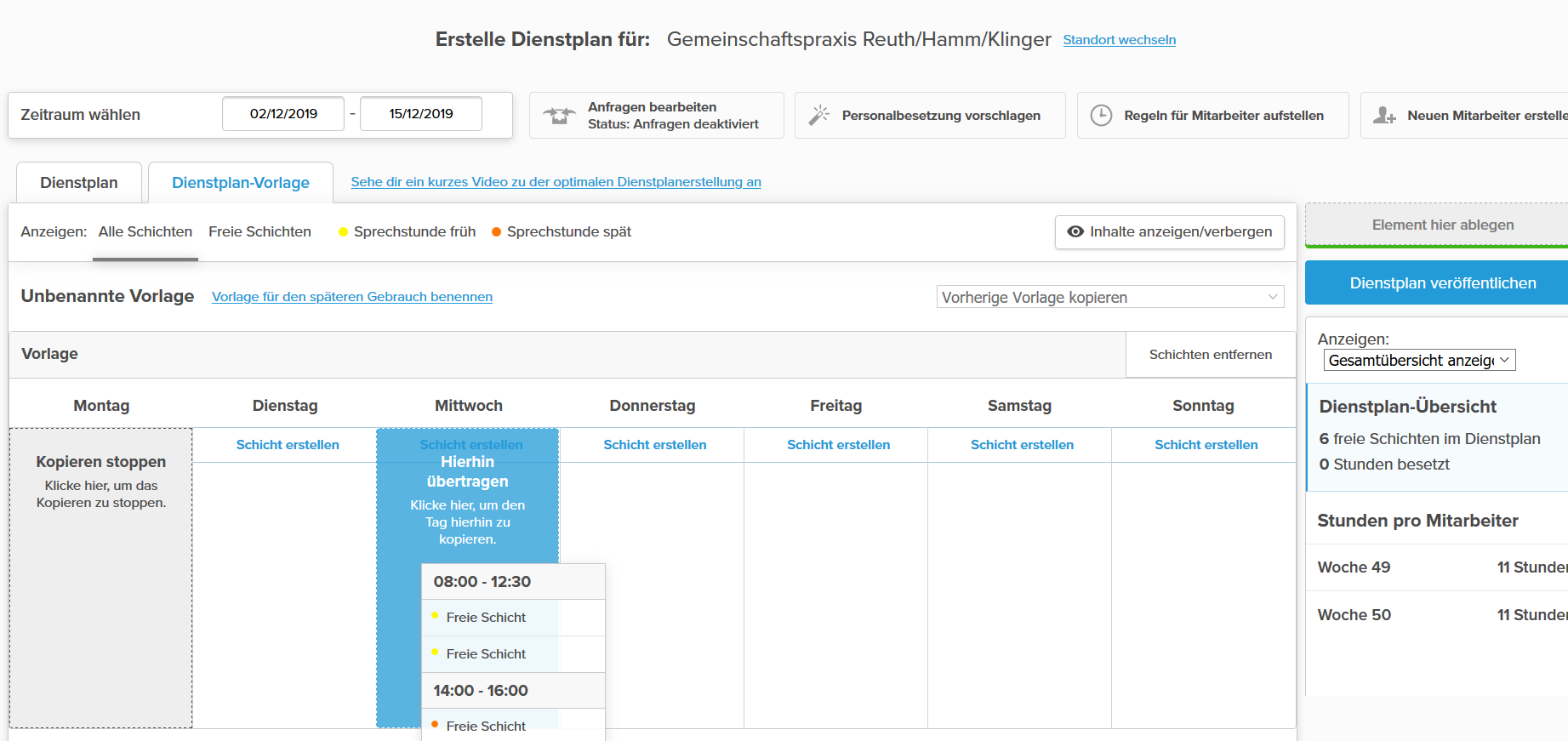Click Schicht erstellen under Donnerstag
This screenshot has height=741, width=1568.
pos(654,445)
